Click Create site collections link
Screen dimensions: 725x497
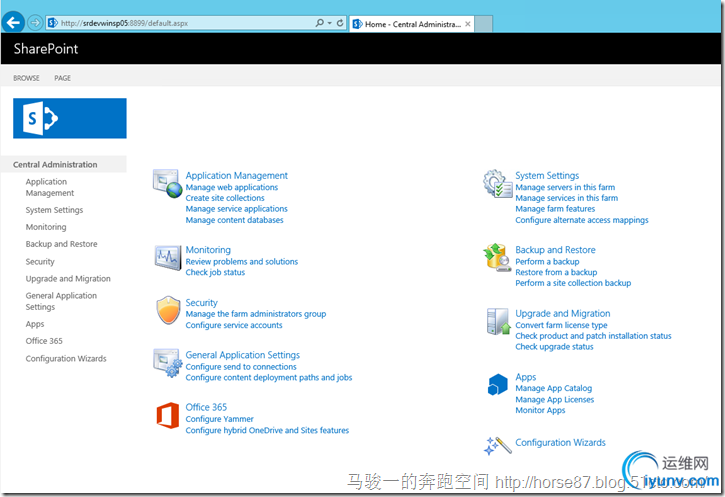pos(225,198)
